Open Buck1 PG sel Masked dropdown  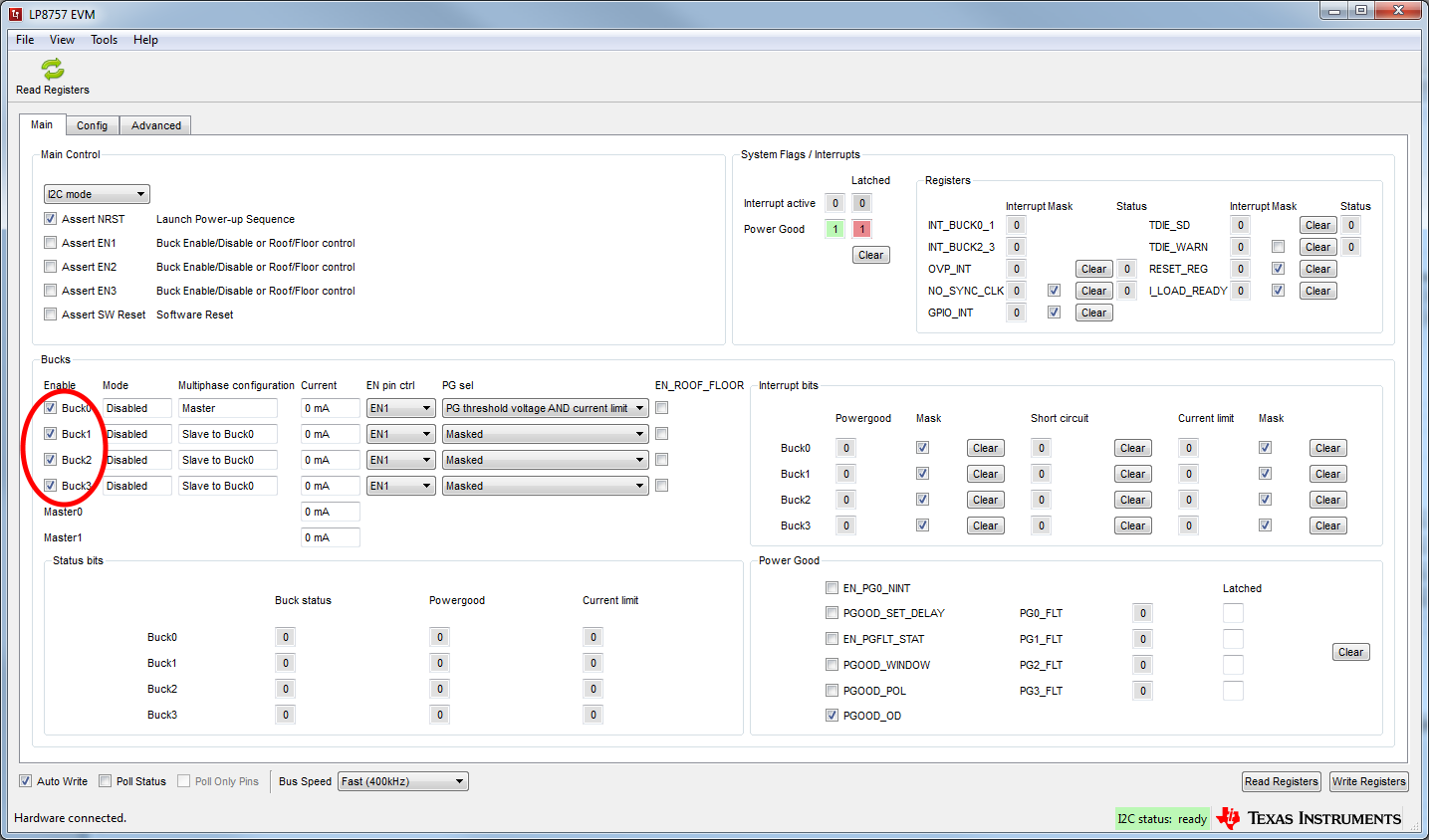point(546,434)
